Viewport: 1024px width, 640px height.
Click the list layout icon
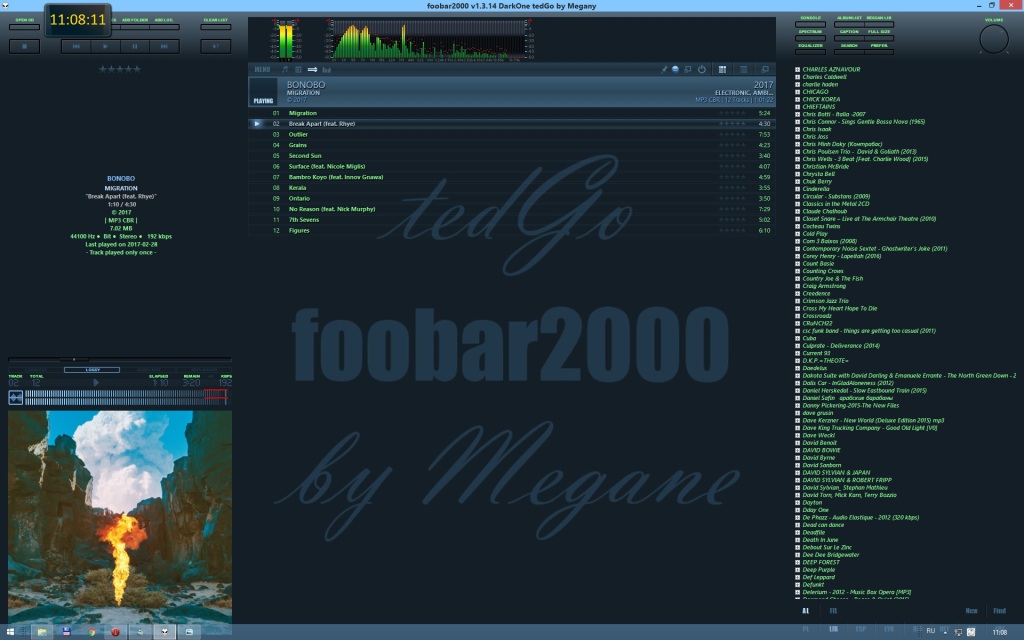click(743, 69)
